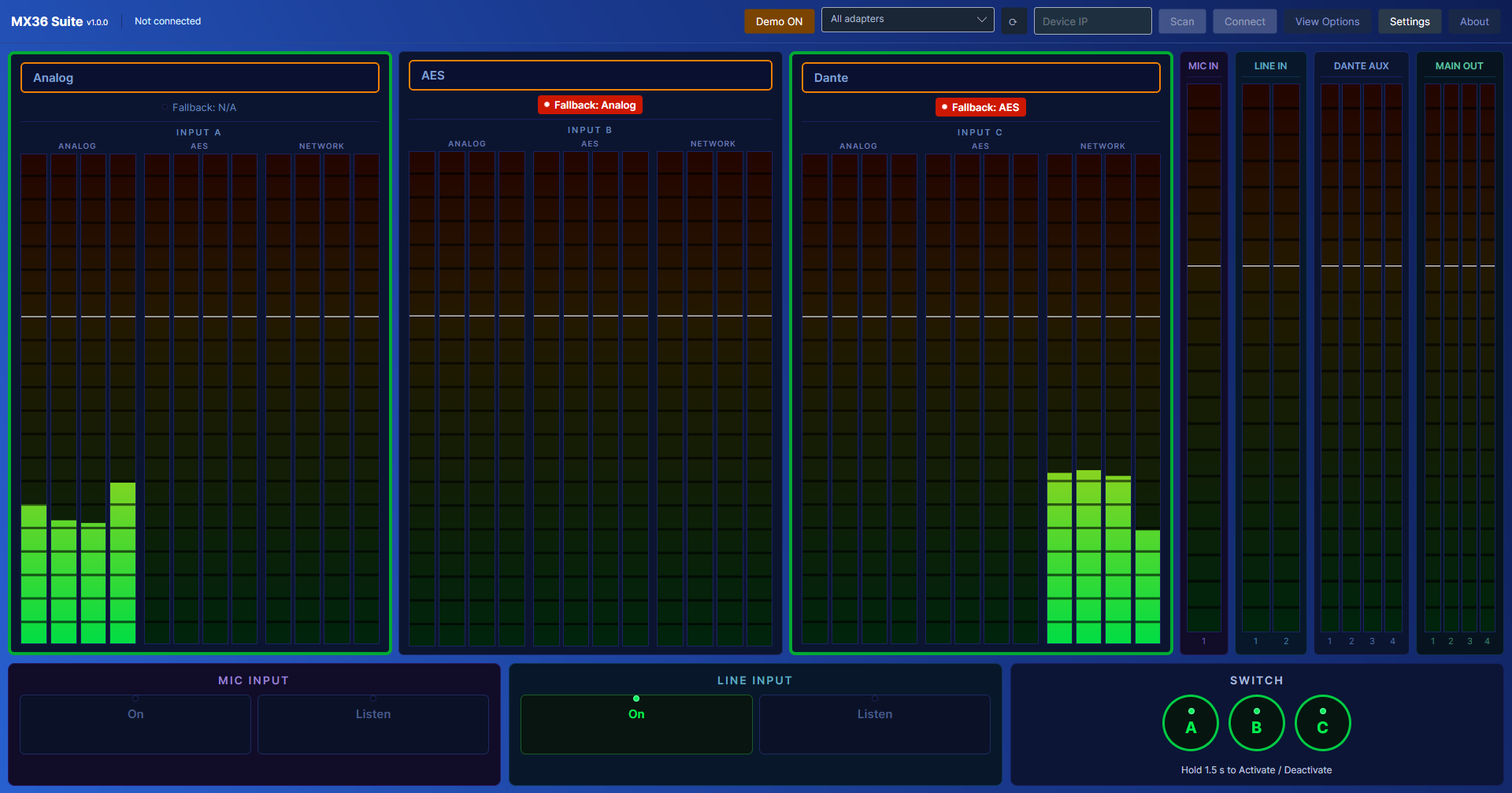
Task: Click the Connect button
Action: 1244,21
